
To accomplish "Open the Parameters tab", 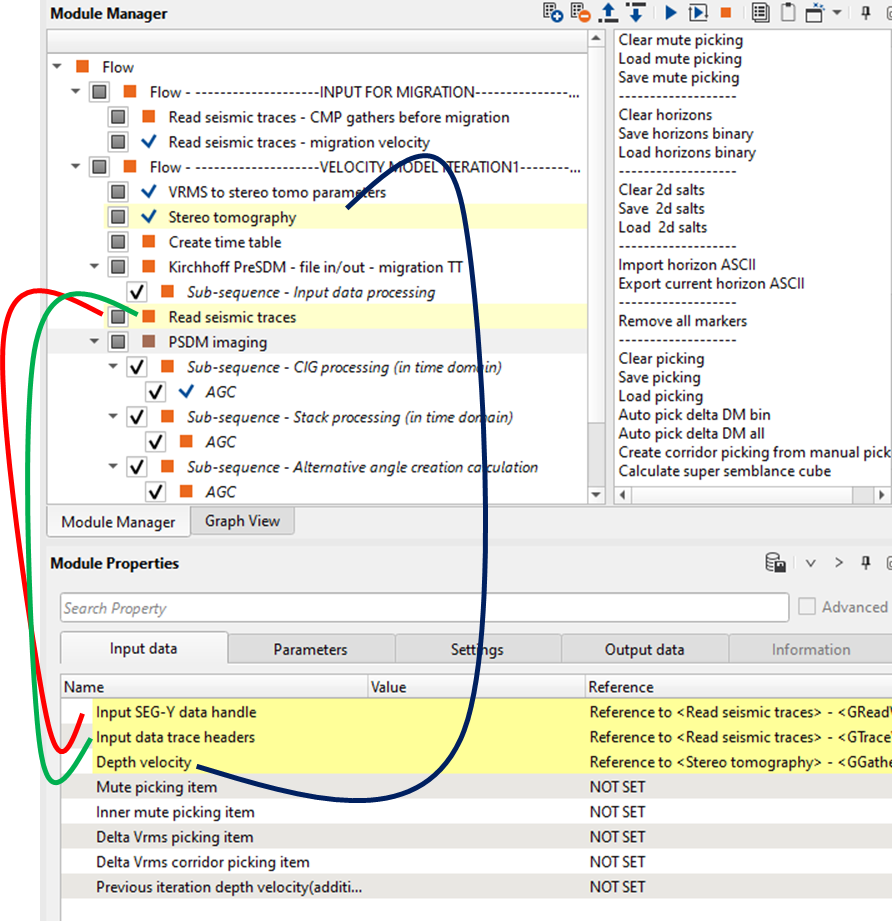I will point(310,650).
